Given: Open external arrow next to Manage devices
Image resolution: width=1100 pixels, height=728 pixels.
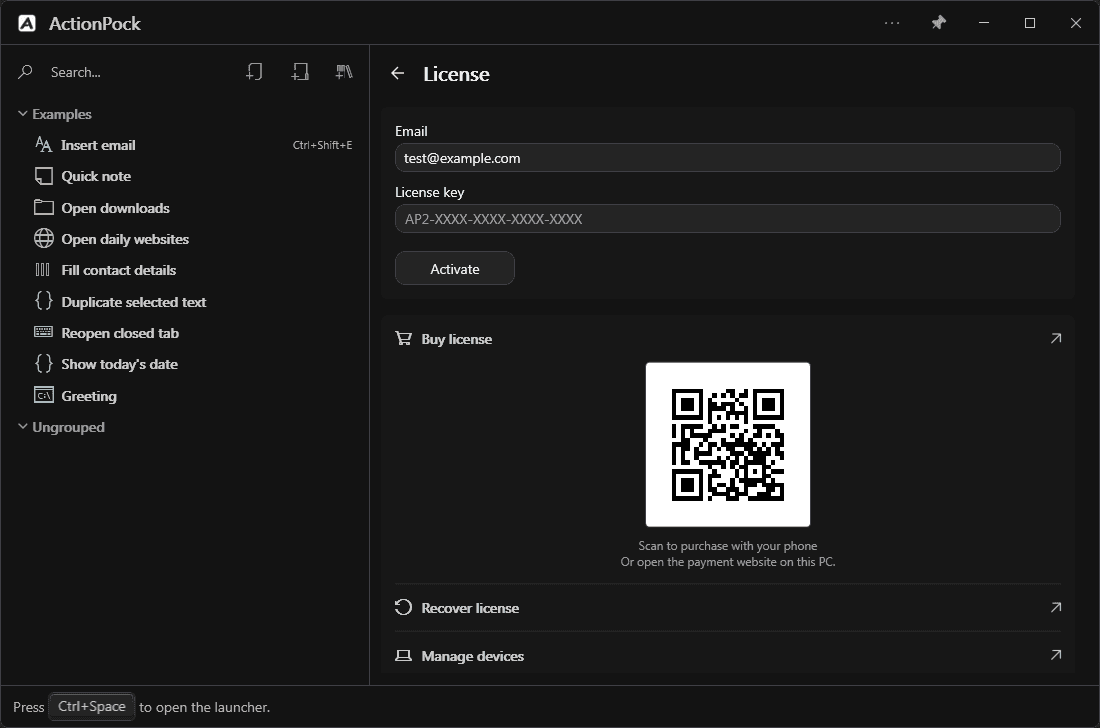Looking at the screenshot, I should click(x=1055, y=655).
